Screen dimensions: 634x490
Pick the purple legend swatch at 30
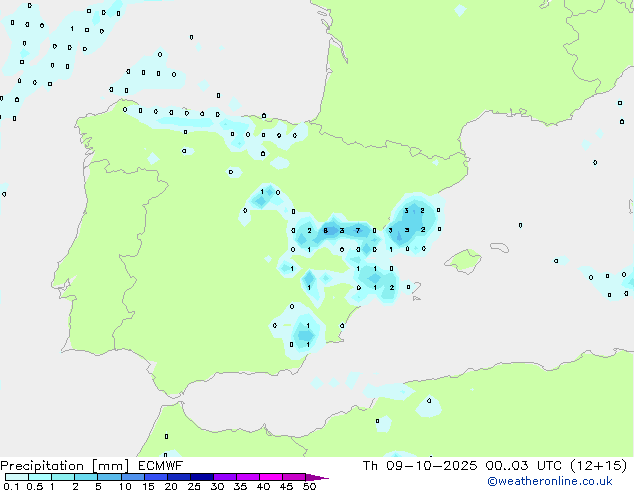[x=224, y=477]
